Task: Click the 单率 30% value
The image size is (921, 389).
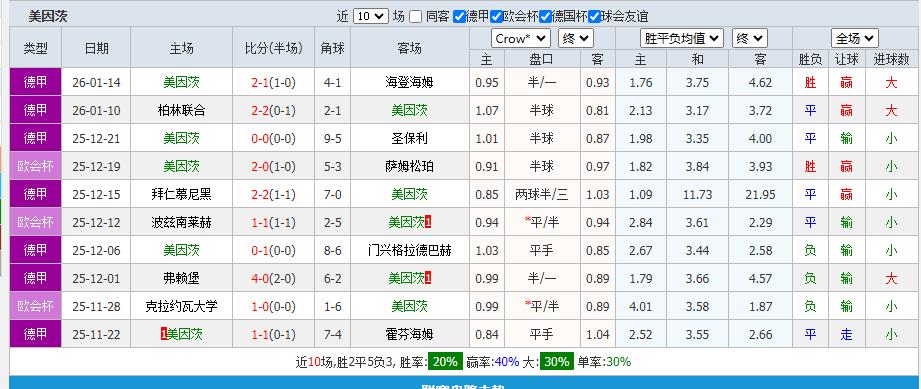Action: click(619, 362)
